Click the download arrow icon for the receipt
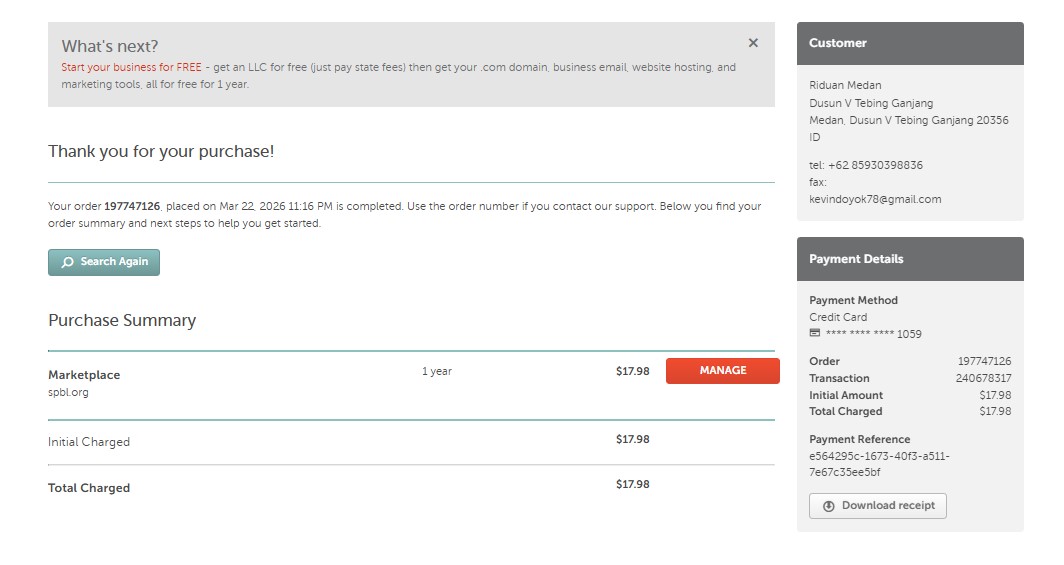 (828, 506)
